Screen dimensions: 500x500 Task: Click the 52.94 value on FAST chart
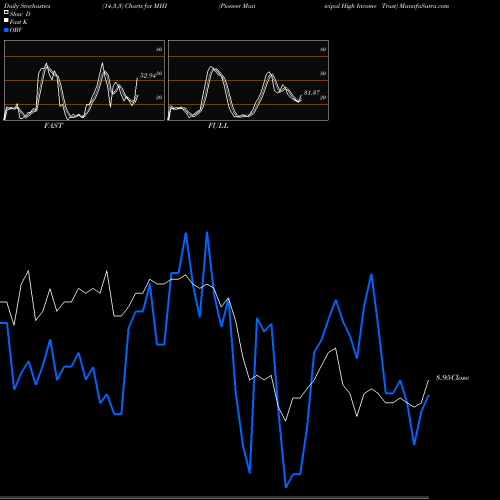148,76
